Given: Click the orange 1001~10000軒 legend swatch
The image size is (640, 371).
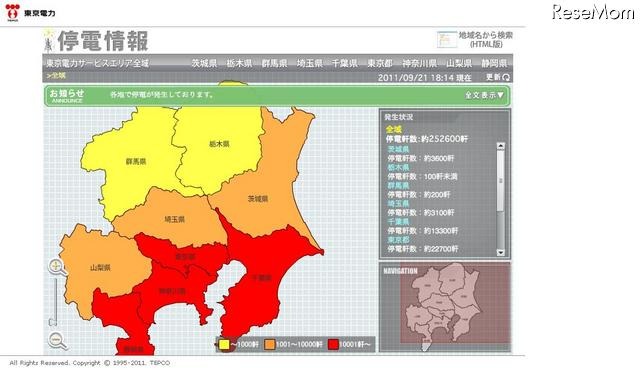Looking at the screenshot, I should tap(269, 345).
